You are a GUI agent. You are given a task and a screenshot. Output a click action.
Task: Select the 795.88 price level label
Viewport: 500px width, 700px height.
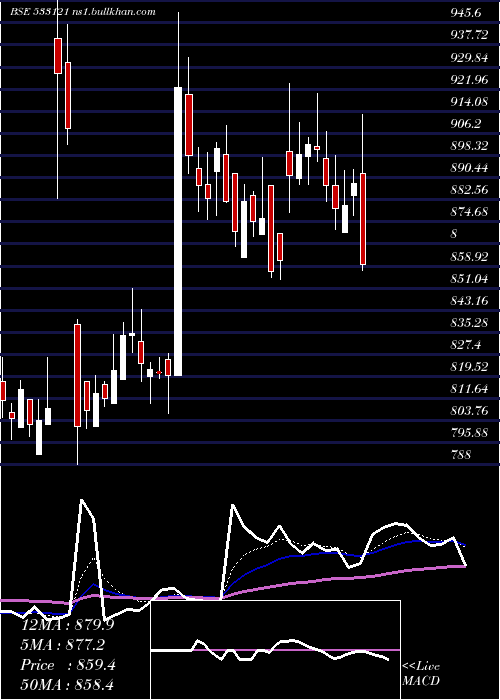[x=469, y=433]
